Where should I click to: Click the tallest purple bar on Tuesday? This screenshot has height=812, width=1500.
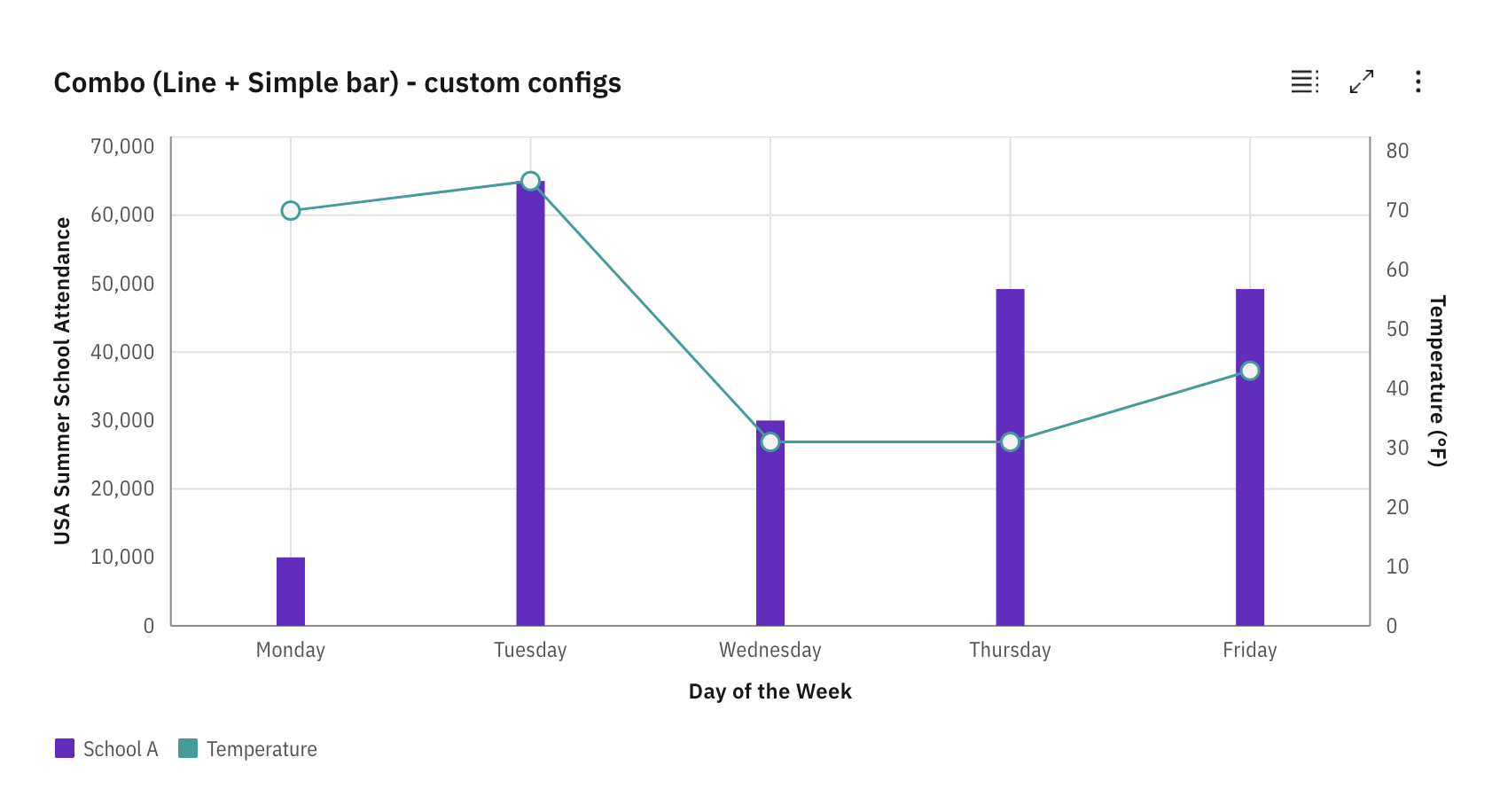(530, 399)
